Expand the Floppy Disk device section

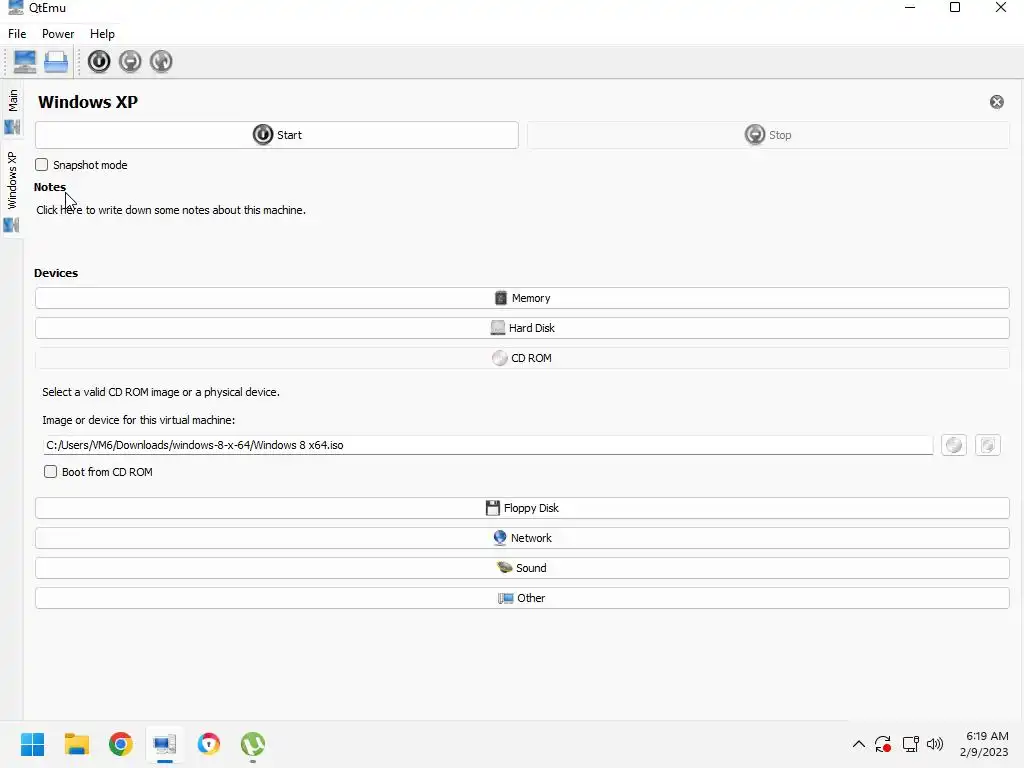(522, 508)
